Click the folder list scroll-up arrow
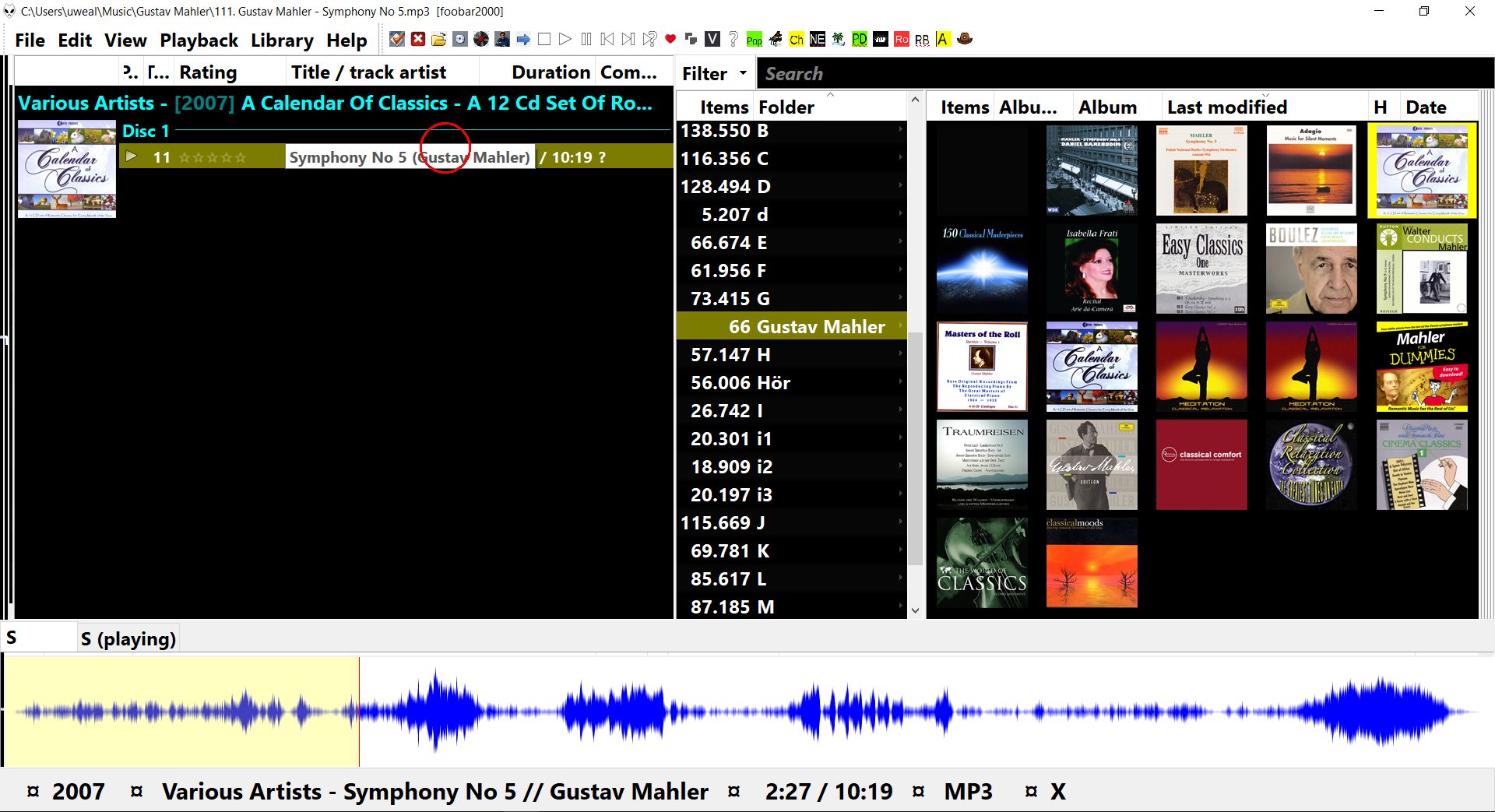This screenshot has height=812, width=1495. point(915,100)
